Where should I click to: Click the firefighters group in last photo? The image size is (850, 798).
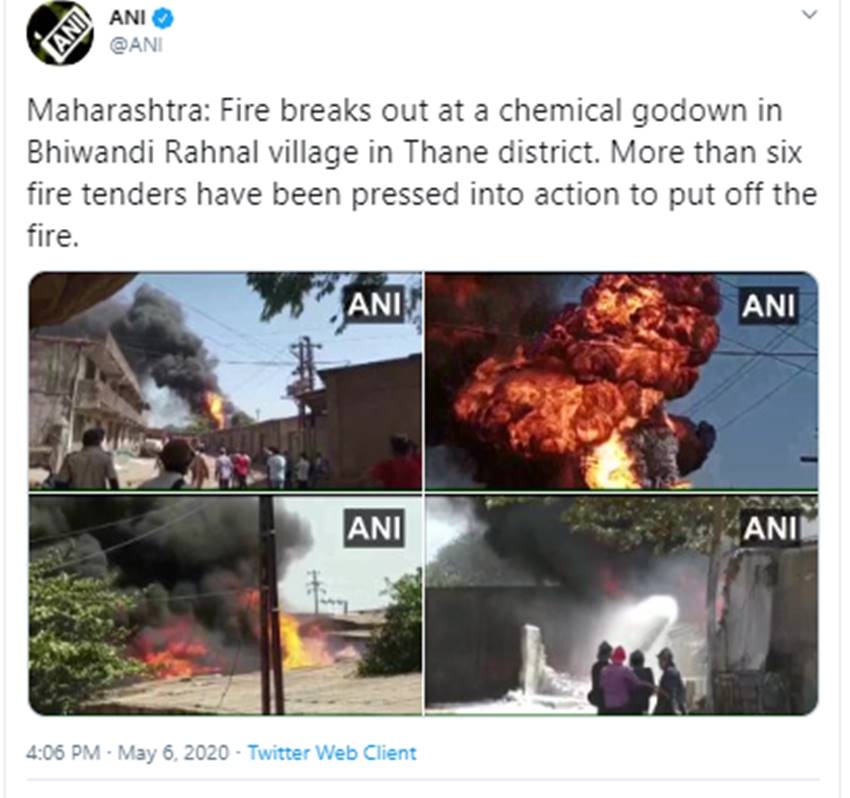coord(639,678)
